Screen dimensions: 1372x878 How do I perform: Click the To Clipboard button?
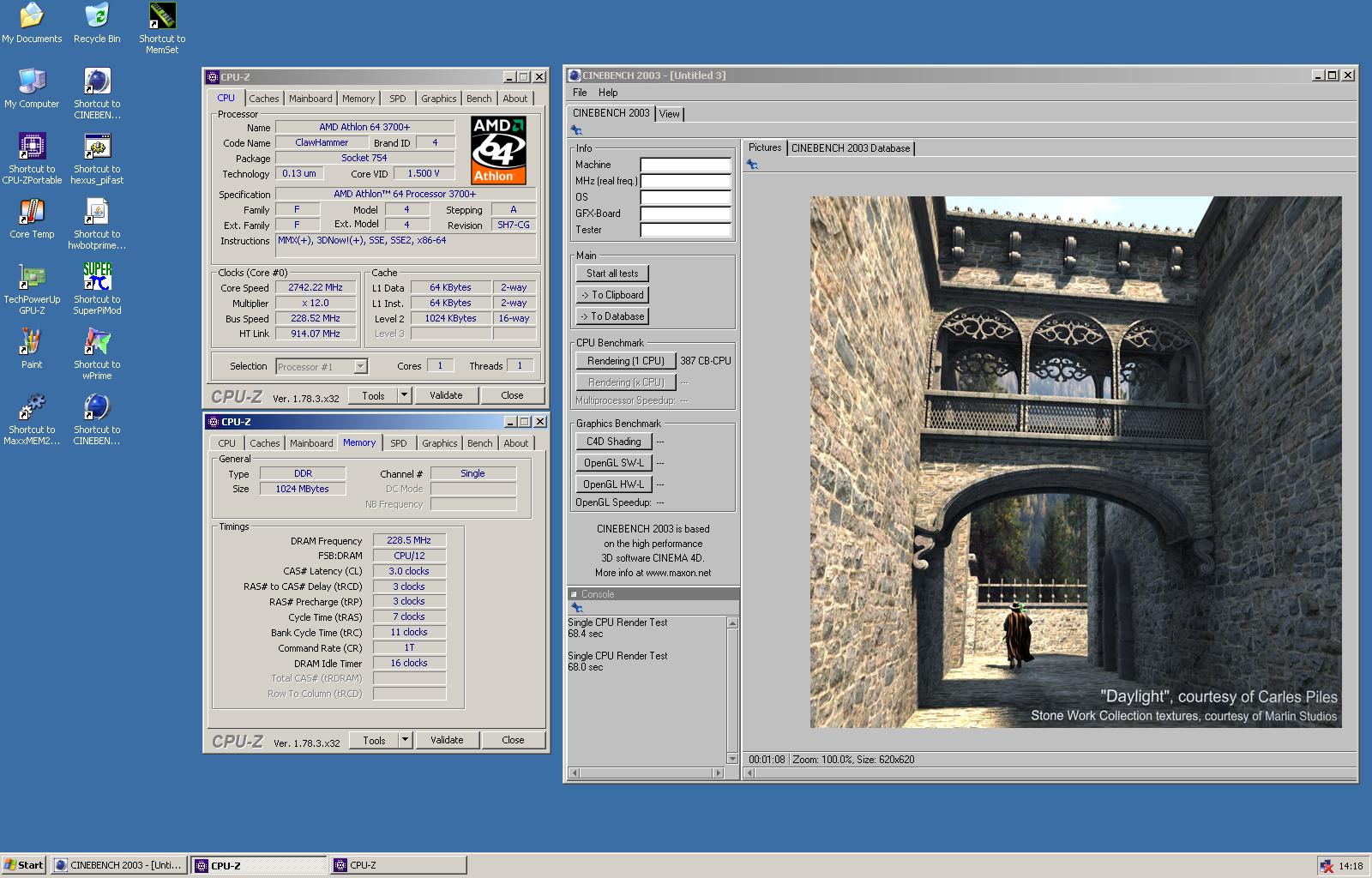point(612,295)
